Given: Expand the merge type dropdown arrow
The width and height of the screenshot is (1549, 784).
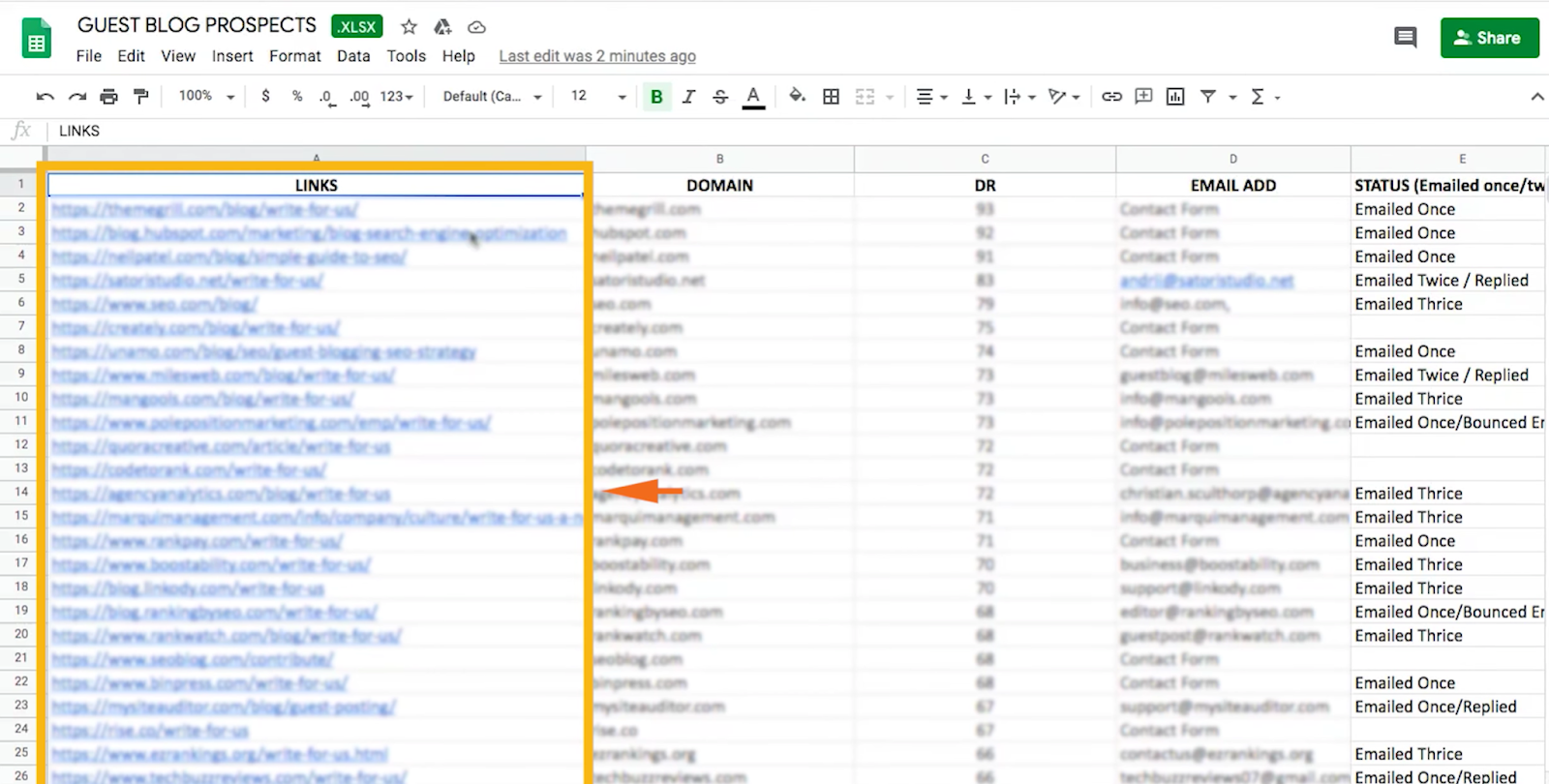Looking at the screenshot, I should (889, 97).
